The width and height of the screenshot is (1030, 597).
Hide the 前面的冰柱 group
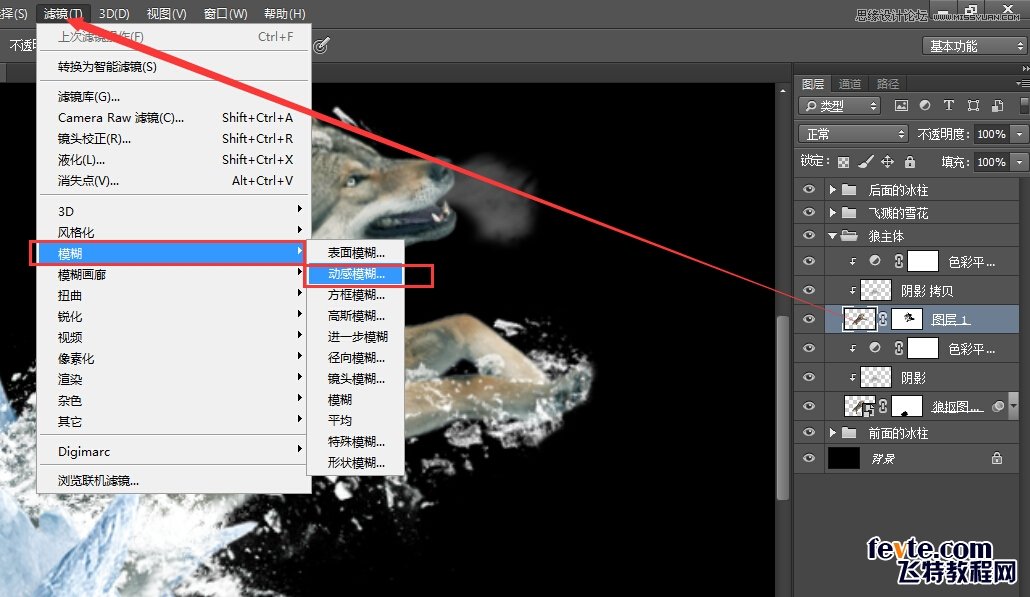(809, 432)
